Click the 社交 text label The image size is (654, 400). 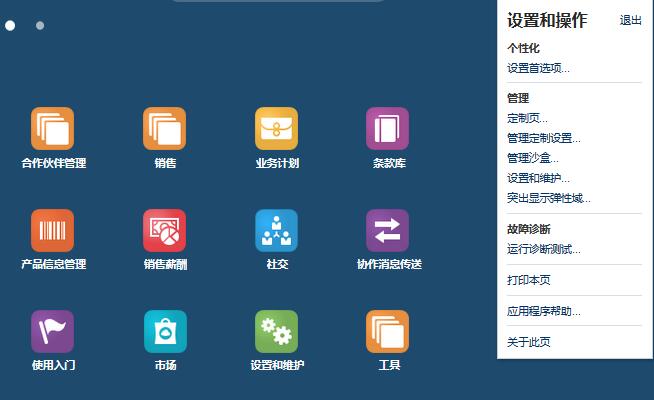click(277, 264)
